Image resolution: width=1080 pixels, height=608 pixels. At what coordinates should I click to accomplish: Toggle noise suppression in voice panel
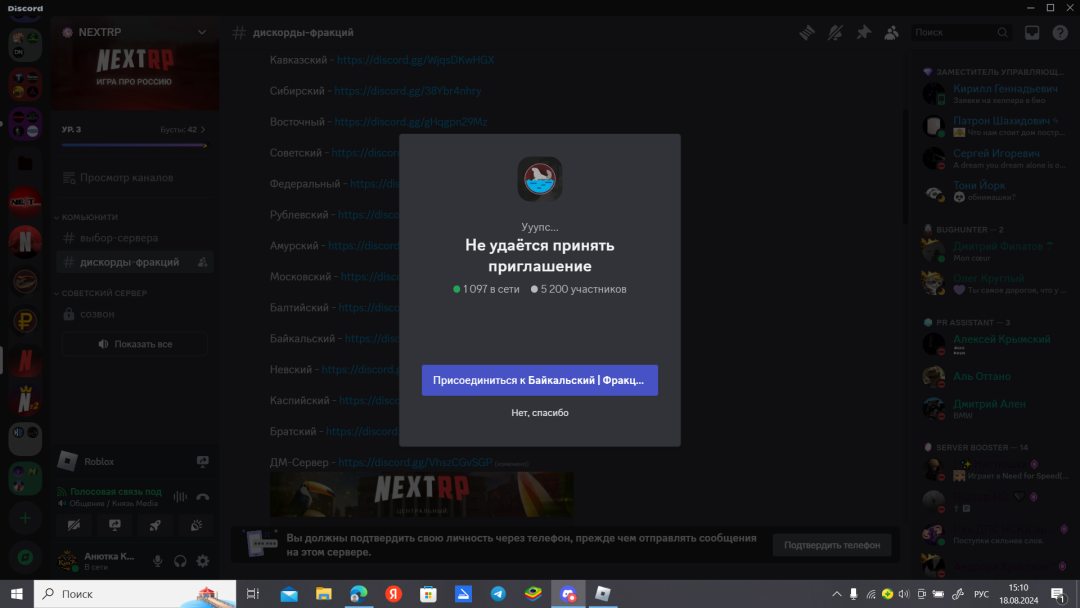pyautogui.click(x=180, y=496)
